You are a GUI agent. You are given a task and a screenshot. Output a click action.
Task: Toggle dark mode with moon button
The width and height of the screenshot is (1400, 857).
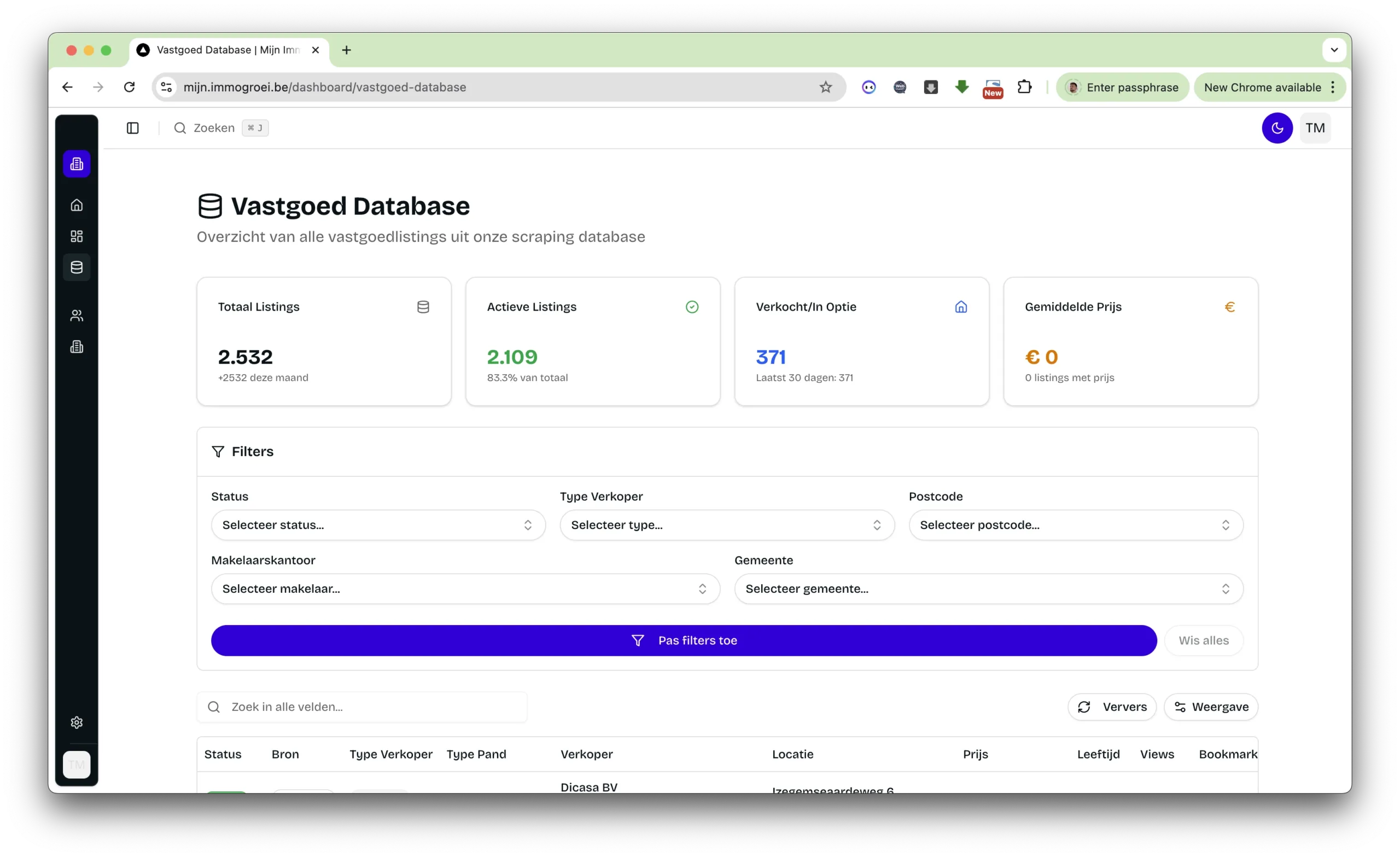coord(1277,128)
